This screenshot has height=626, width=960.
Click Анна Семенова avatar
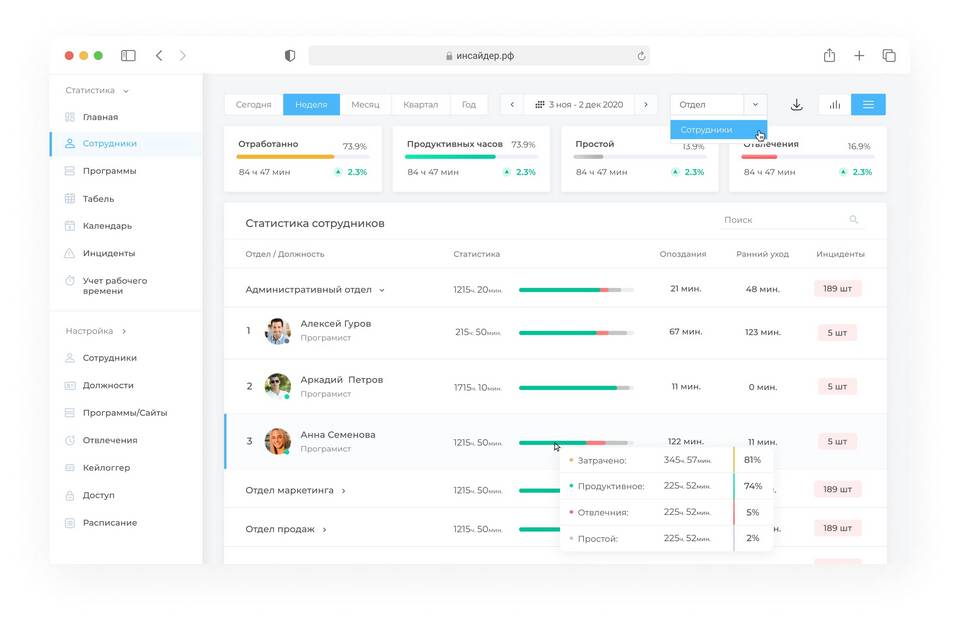click(278, 441)
